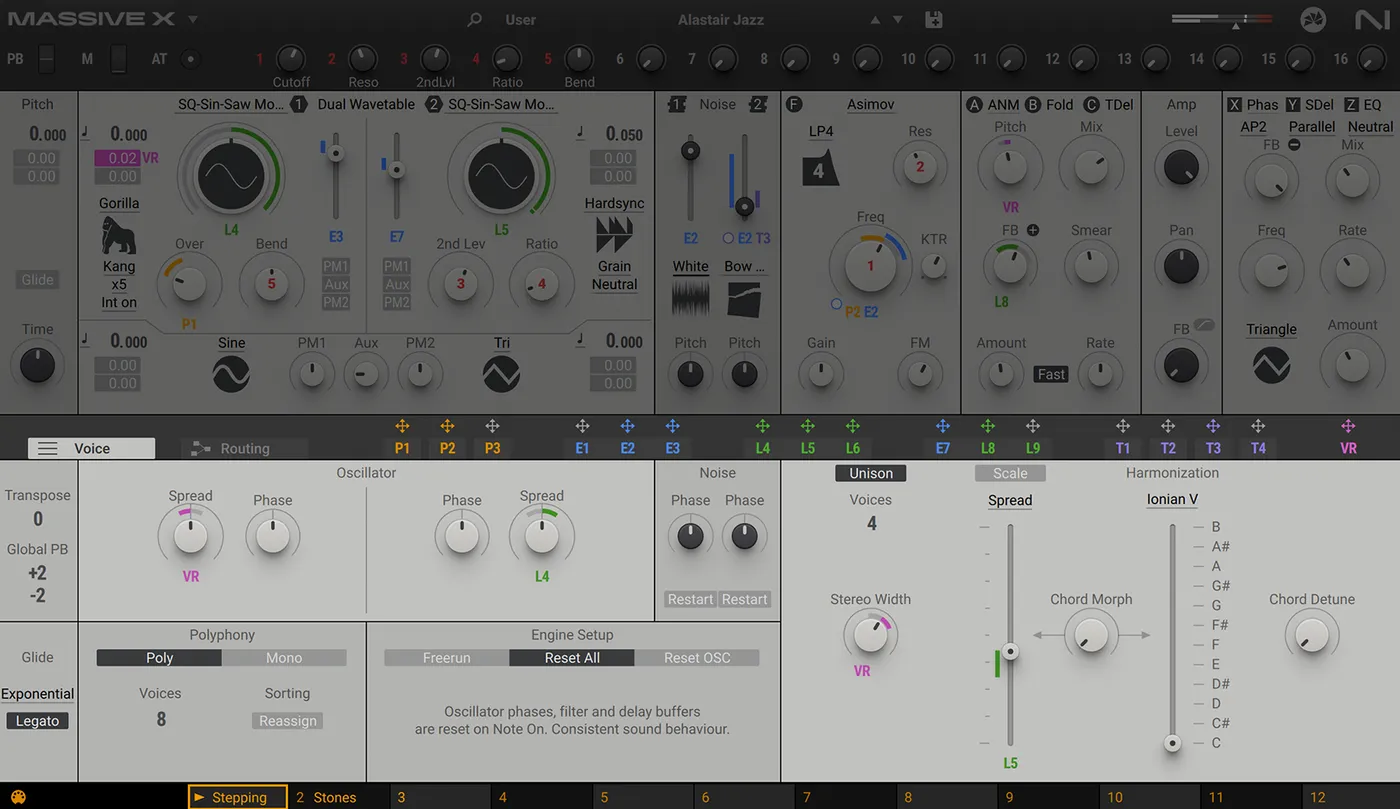Open the LP4 filter mode dropdown
1400x809 pixels.
tap(821, 131)
